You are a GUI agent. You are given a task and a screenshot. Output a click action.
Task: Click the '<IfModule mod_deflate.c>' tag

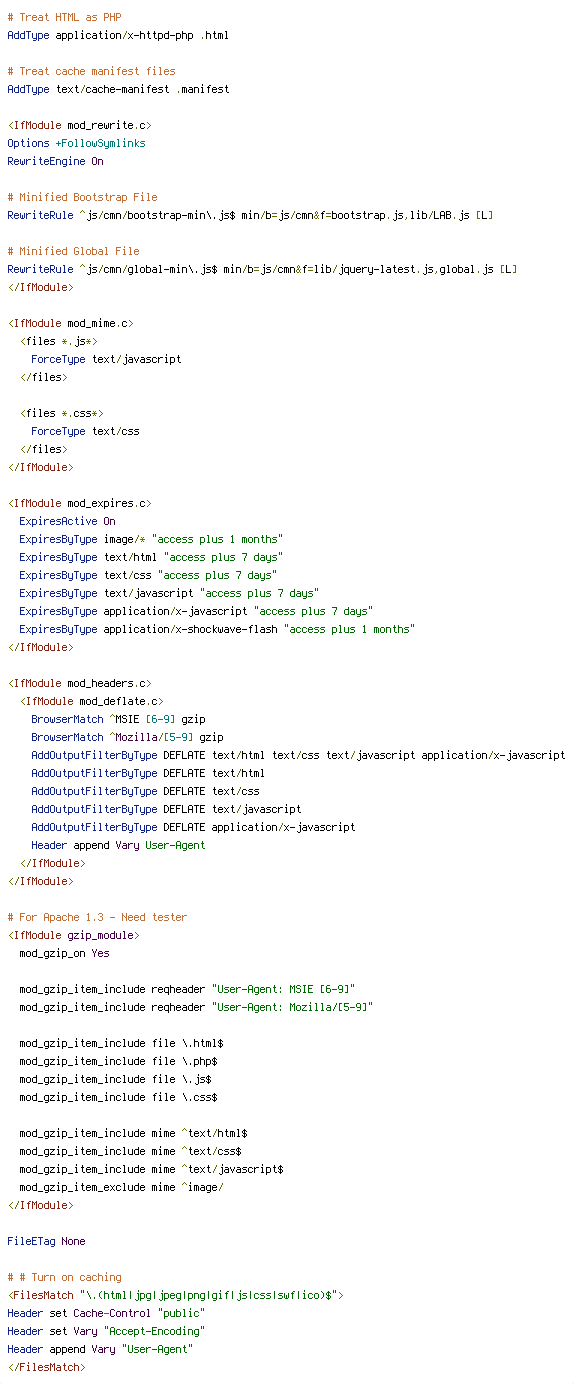tap(91, 701)
